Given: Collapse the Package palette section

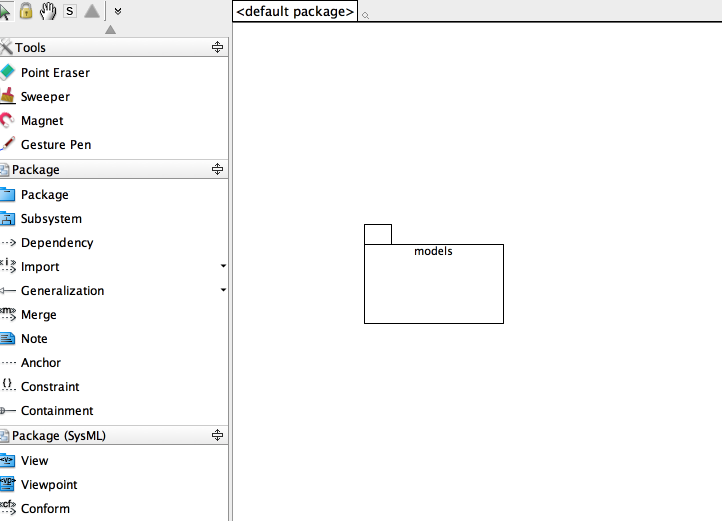Looking at the screenshot, I should 217,169.
